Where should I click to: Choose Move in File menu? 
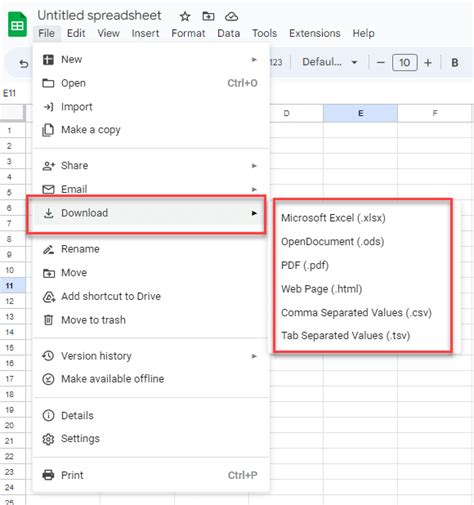151,273
